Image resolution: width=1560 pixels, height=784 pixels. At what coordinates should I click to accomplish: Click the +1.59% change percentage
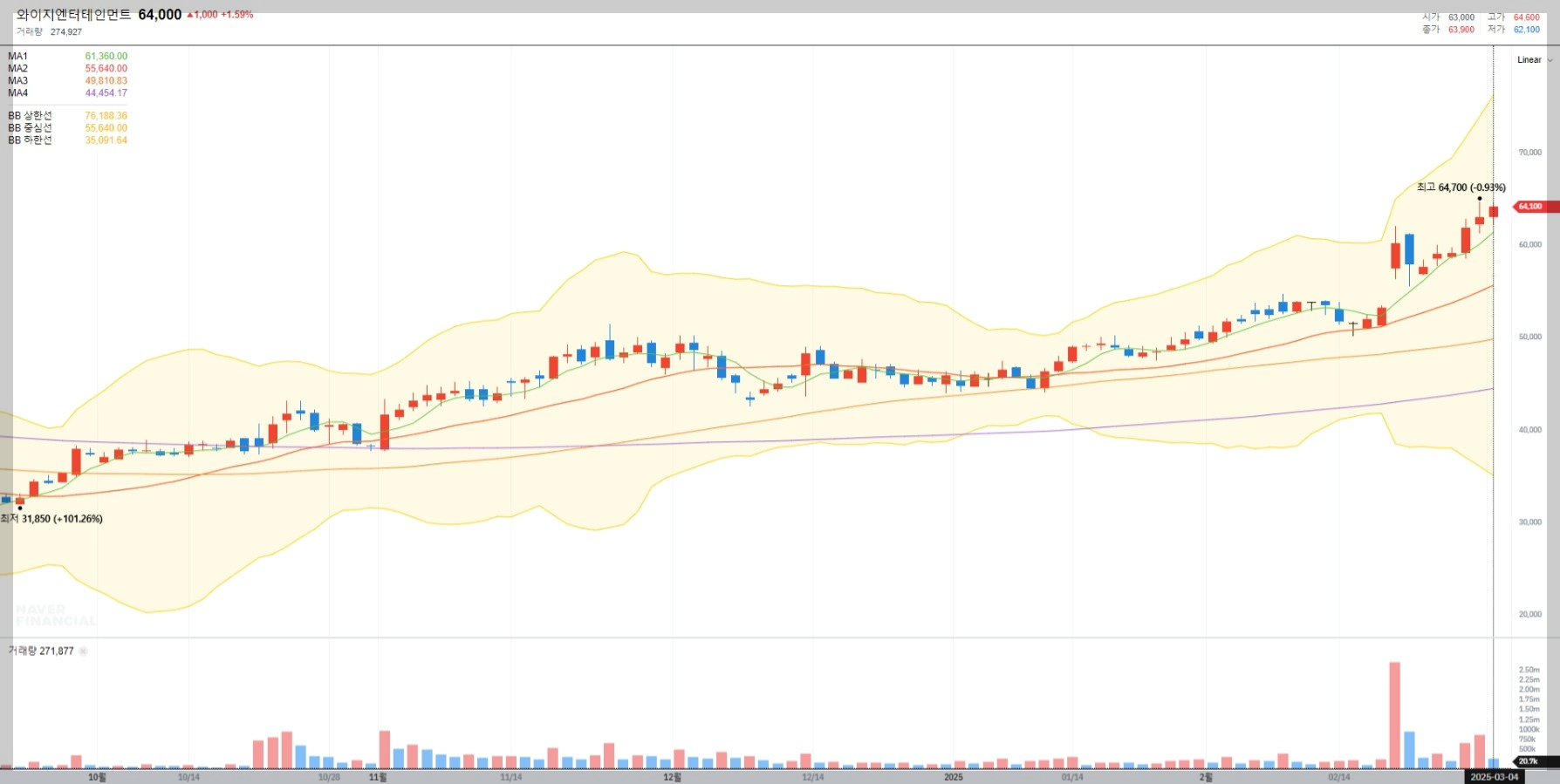tap(237, 15)
